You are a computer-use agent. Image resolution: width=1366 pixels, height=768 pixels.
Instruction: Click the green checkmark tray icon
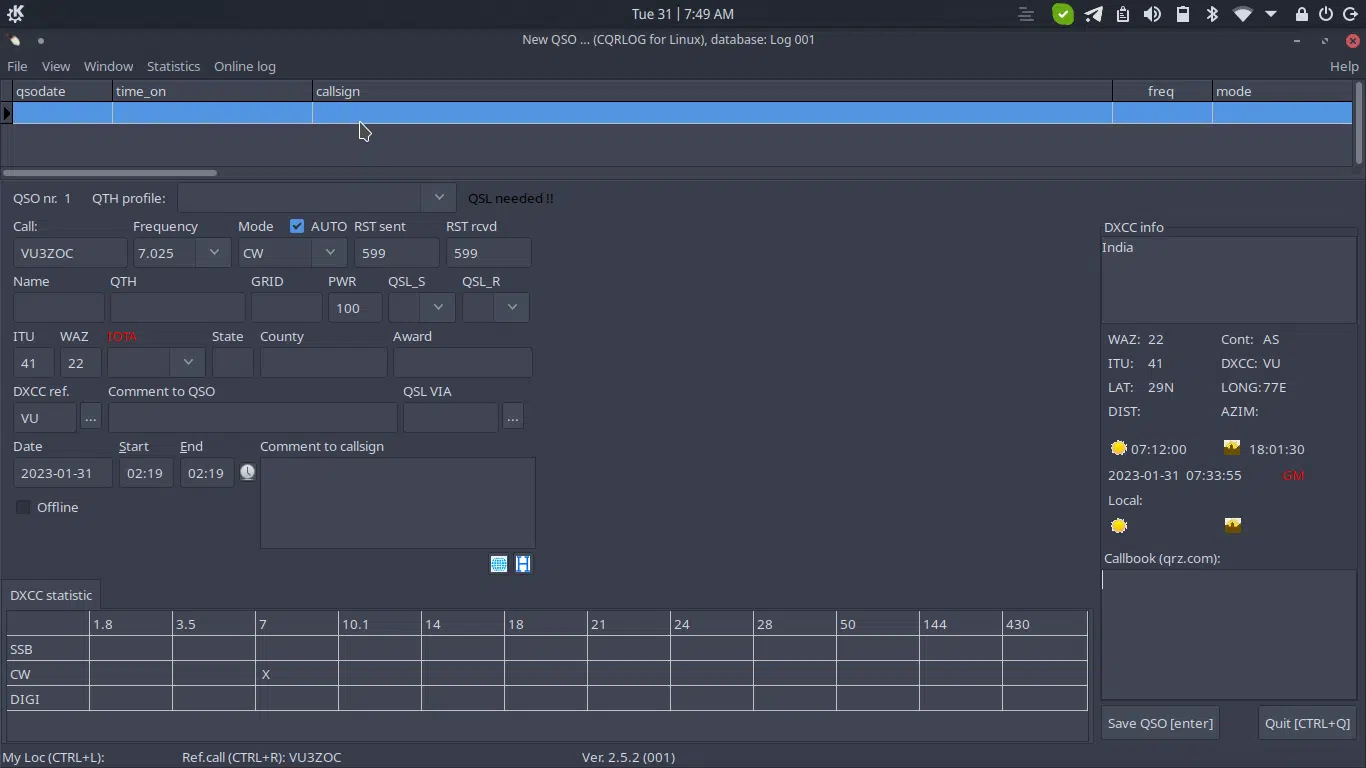point(1063,14)
